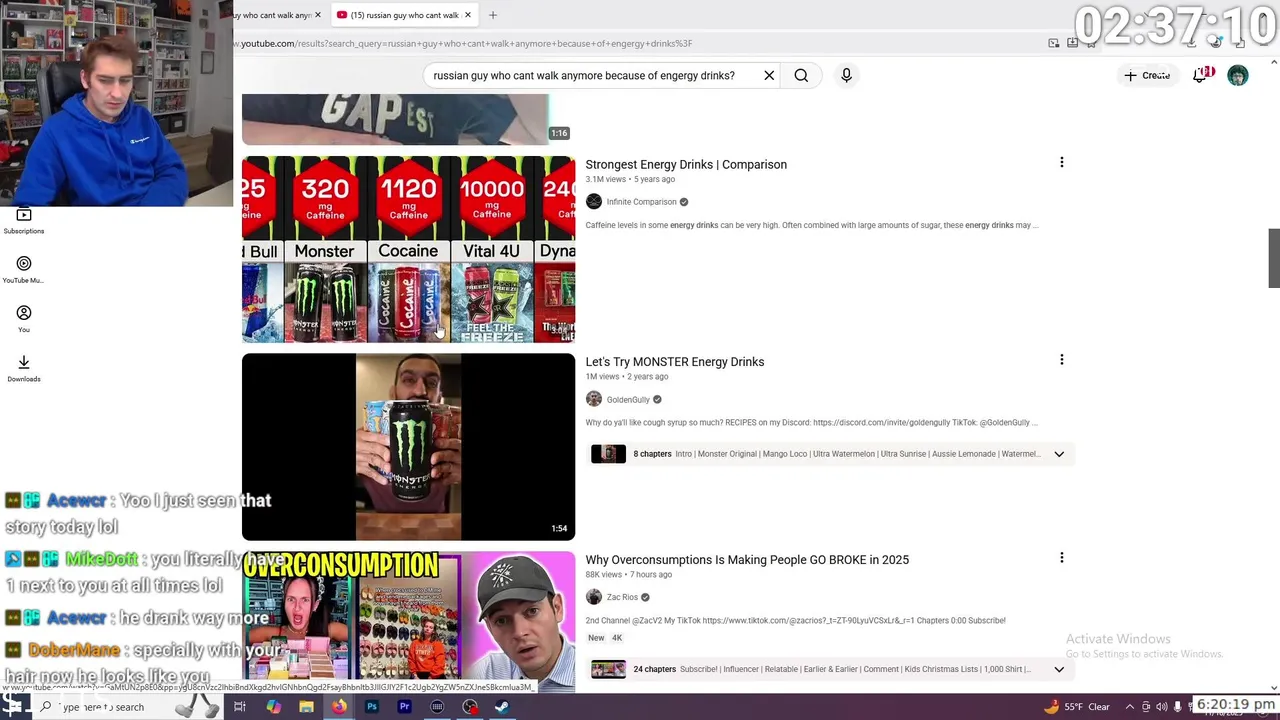The width and height of the screenshot is (1280, 720).
Task: Open Photoshop from the taskbar
Action: 372,706
